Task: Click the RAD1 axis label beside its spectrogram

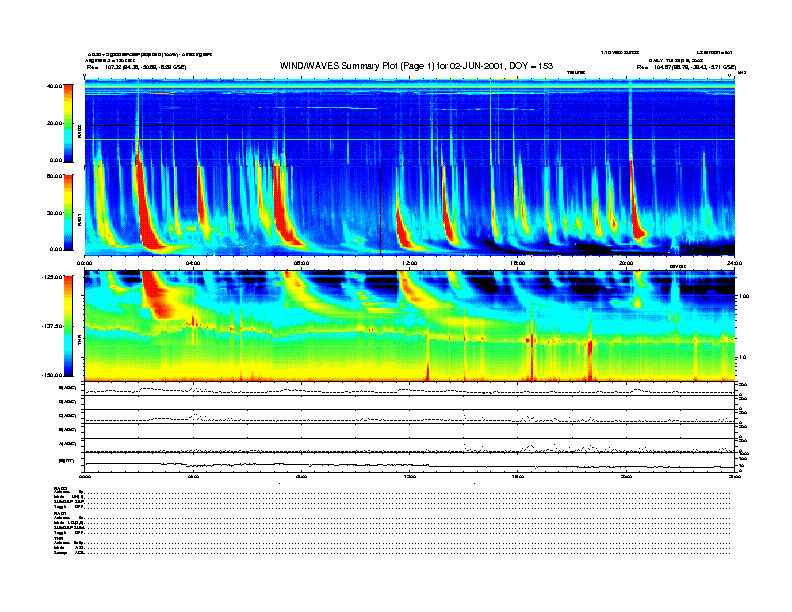Action: click(x=79, y=220)
